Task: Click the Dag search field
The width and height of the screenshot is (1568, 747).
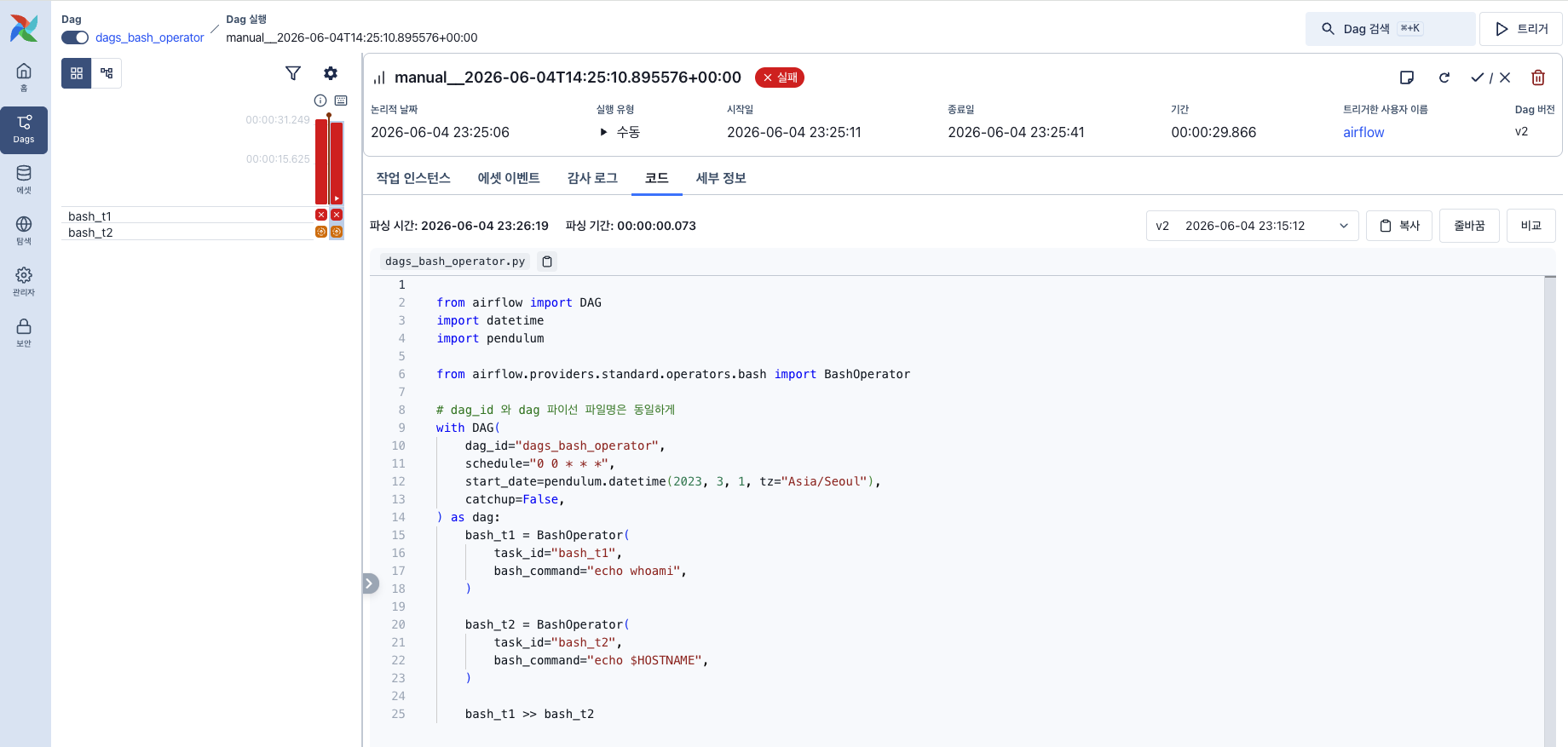Action: tap(1391, 29)
